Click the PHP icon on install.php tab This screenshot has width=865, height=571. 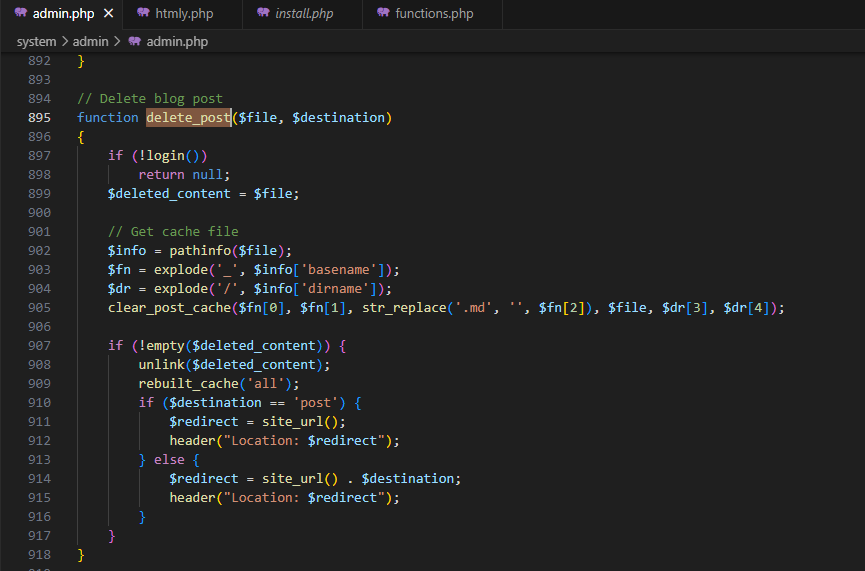point(263,14)
